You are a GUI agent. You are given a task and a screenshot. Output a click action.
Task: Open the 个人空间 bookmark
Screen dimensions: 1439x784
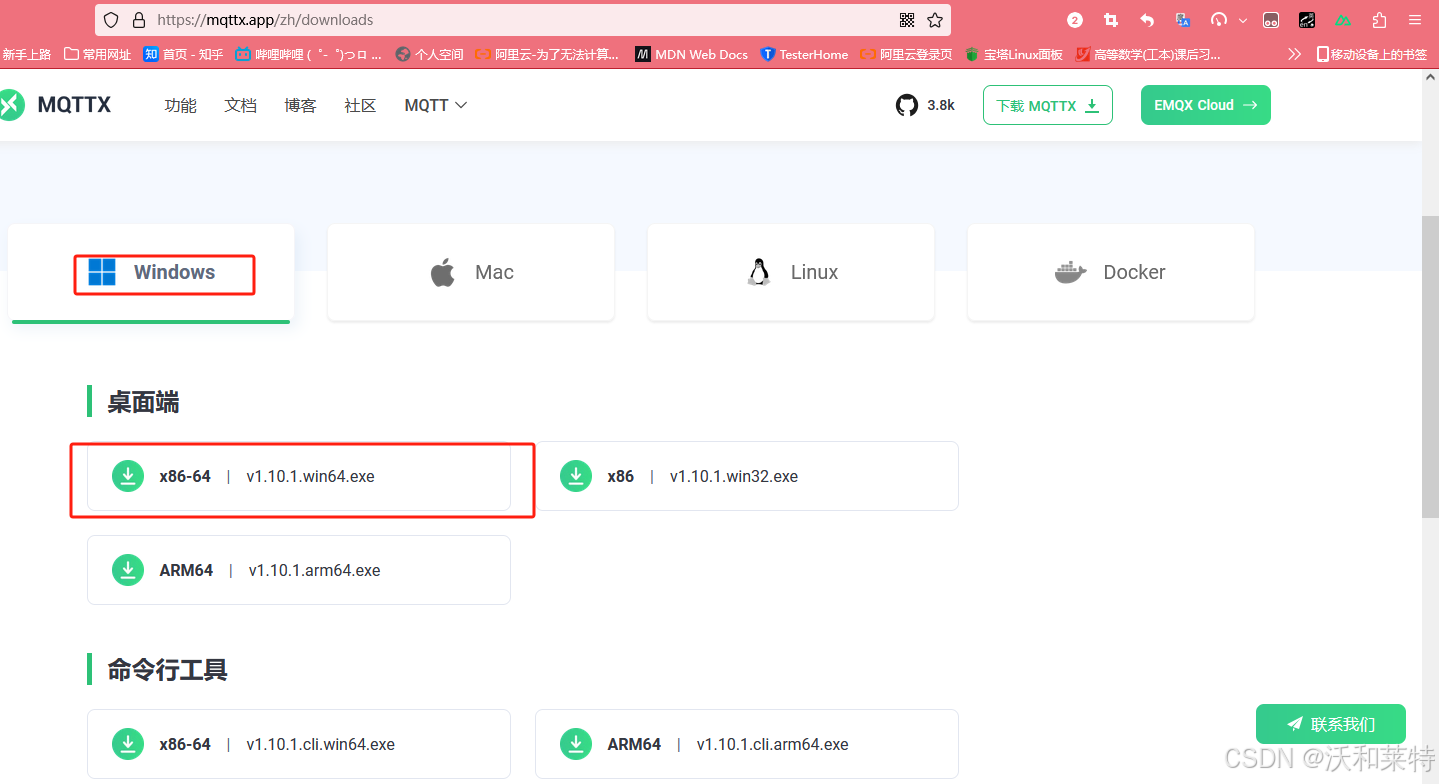(429, 54)
